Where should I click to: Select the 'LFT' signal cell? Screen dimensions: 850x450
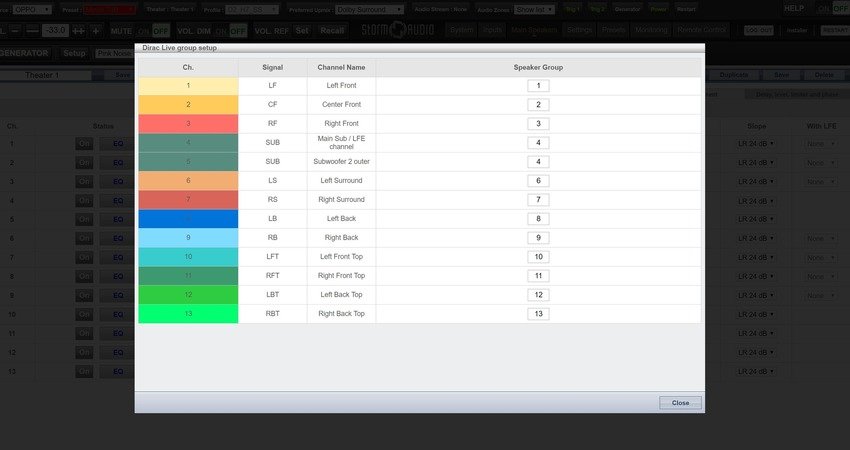(273, 256)
